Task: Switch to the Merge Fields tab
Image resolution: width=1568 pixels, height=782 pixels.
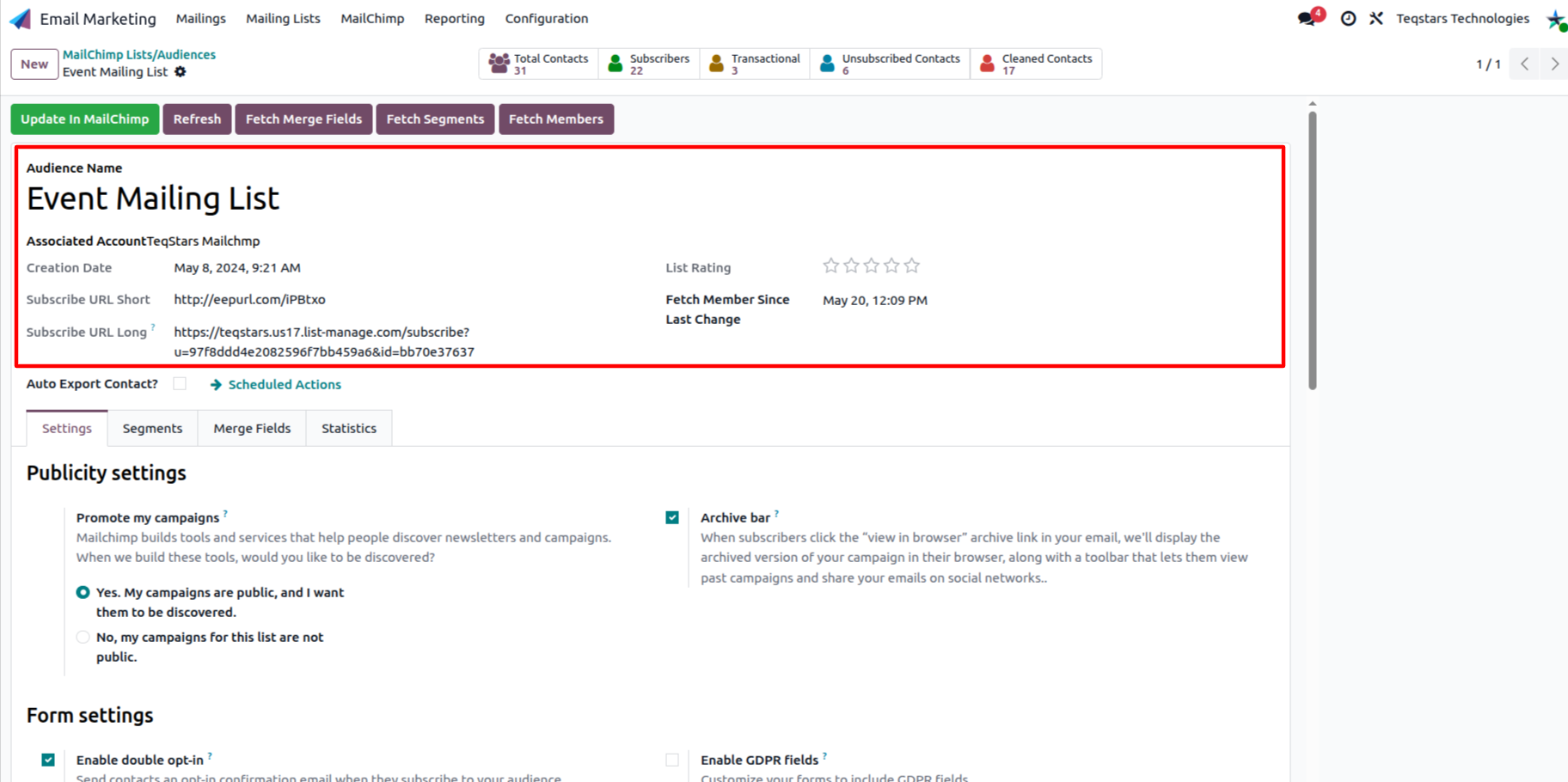Action: 252,429
